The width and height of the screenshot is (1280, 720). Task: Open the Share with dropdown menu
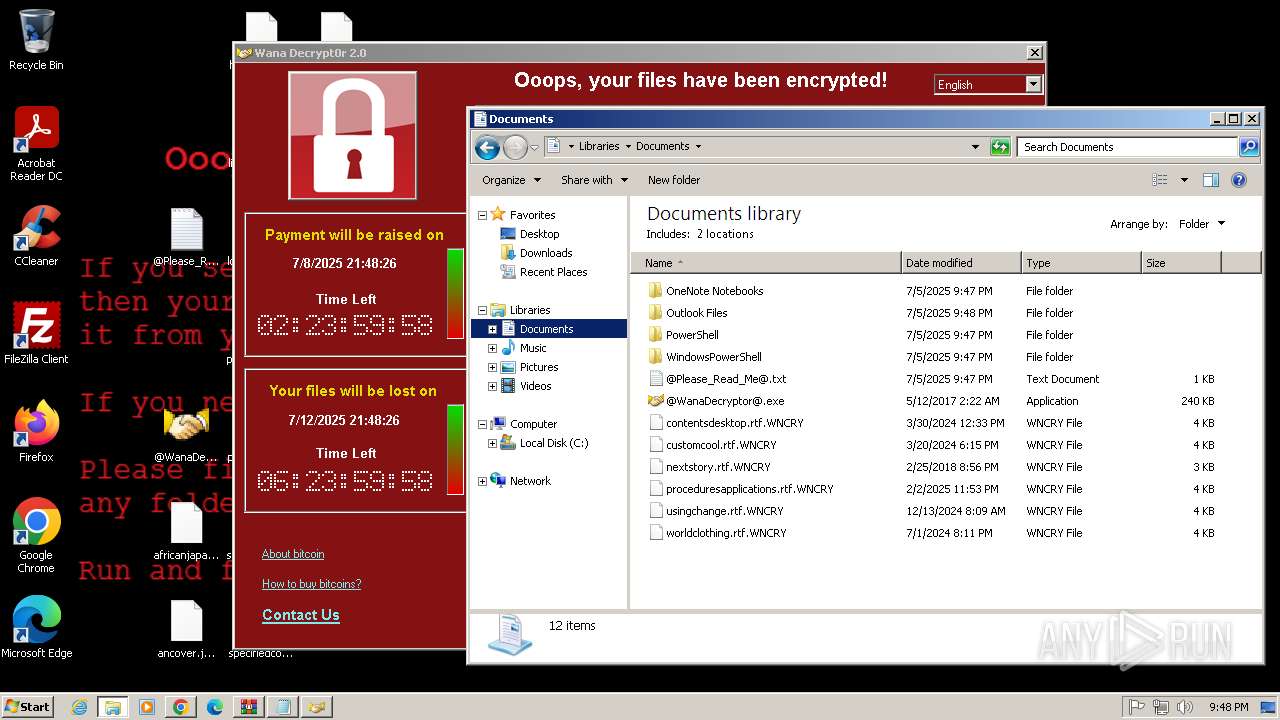tap(594, 180)
